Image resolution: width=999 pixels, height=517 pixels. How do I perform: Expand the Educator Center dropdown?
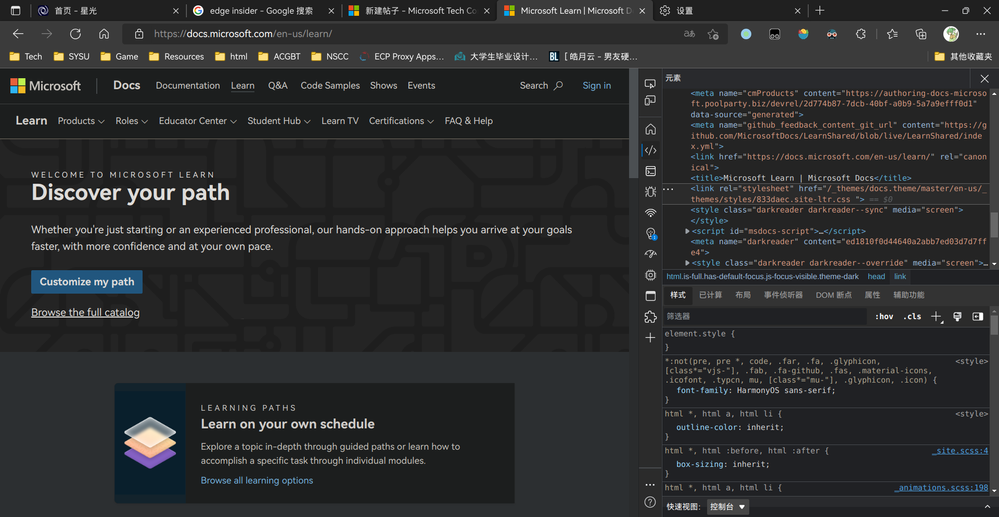(198, 120)
